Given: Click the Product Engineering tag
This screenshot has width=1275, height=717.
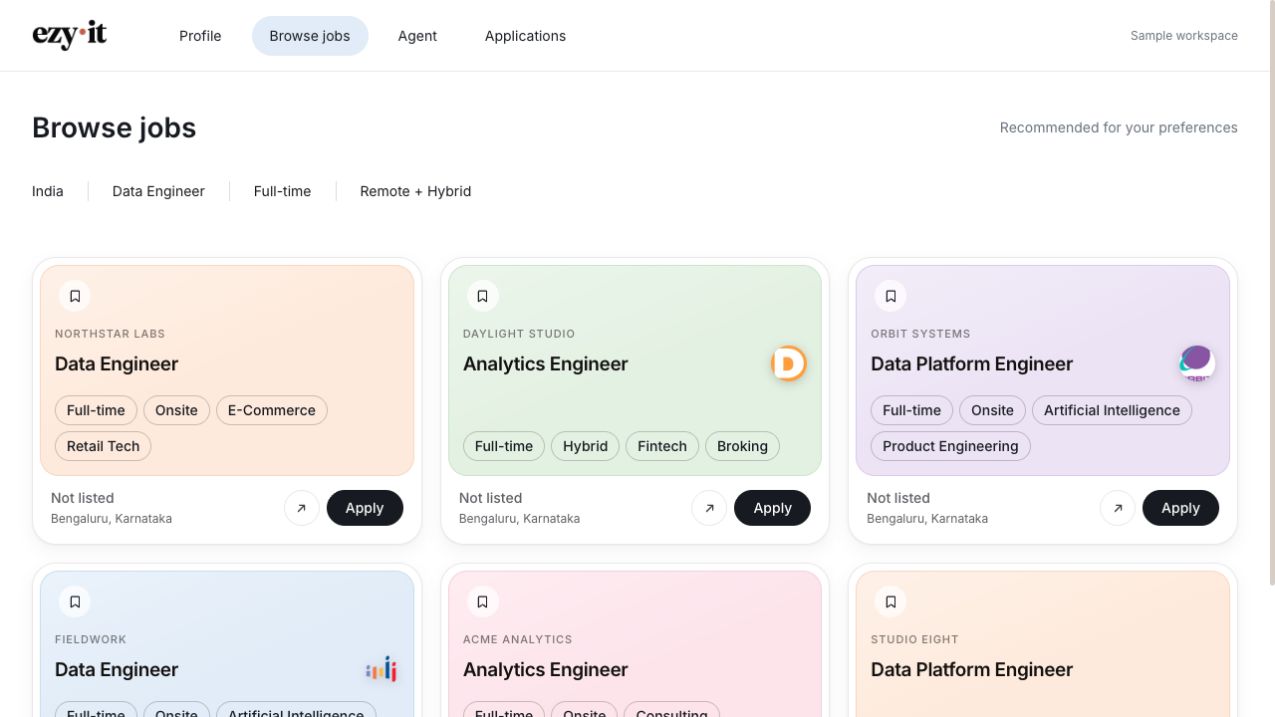Looking at the screenshot, I should 951,446.
